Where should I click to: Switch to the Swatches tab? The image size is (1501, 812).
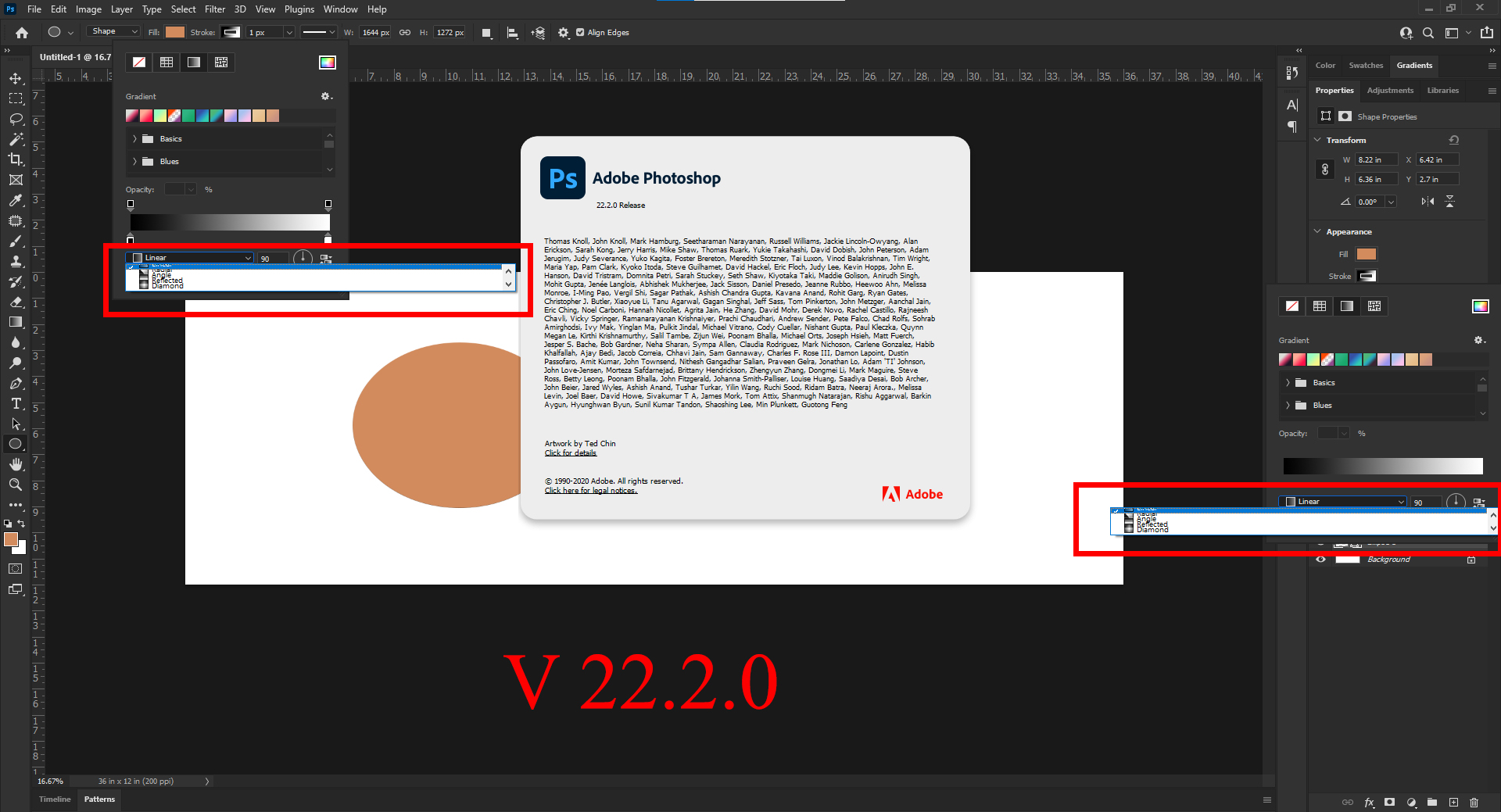(1366, 66)
